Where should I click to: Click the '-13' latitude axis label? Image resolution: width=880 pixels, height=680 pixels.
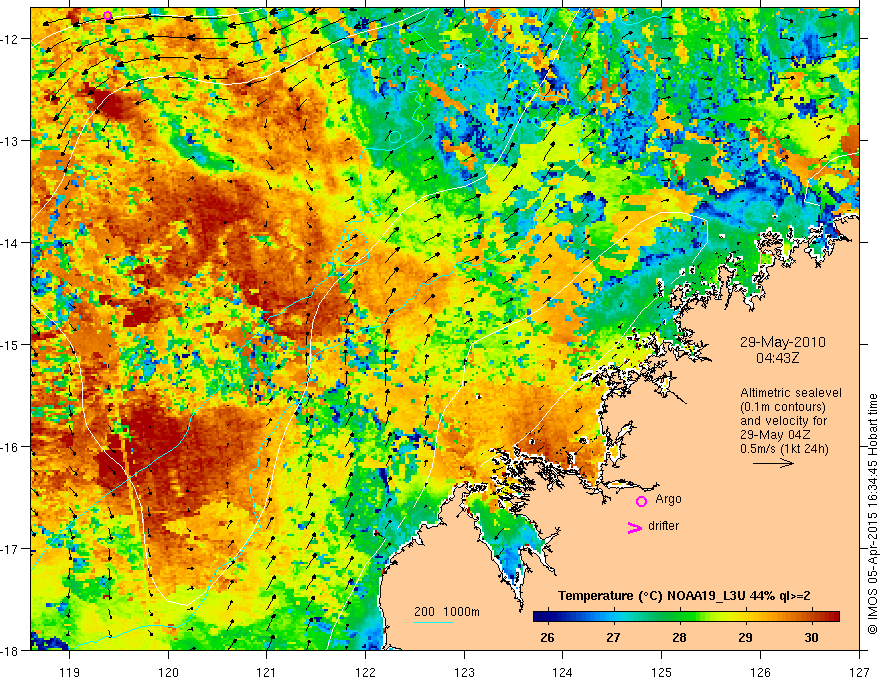coord(11,141)
